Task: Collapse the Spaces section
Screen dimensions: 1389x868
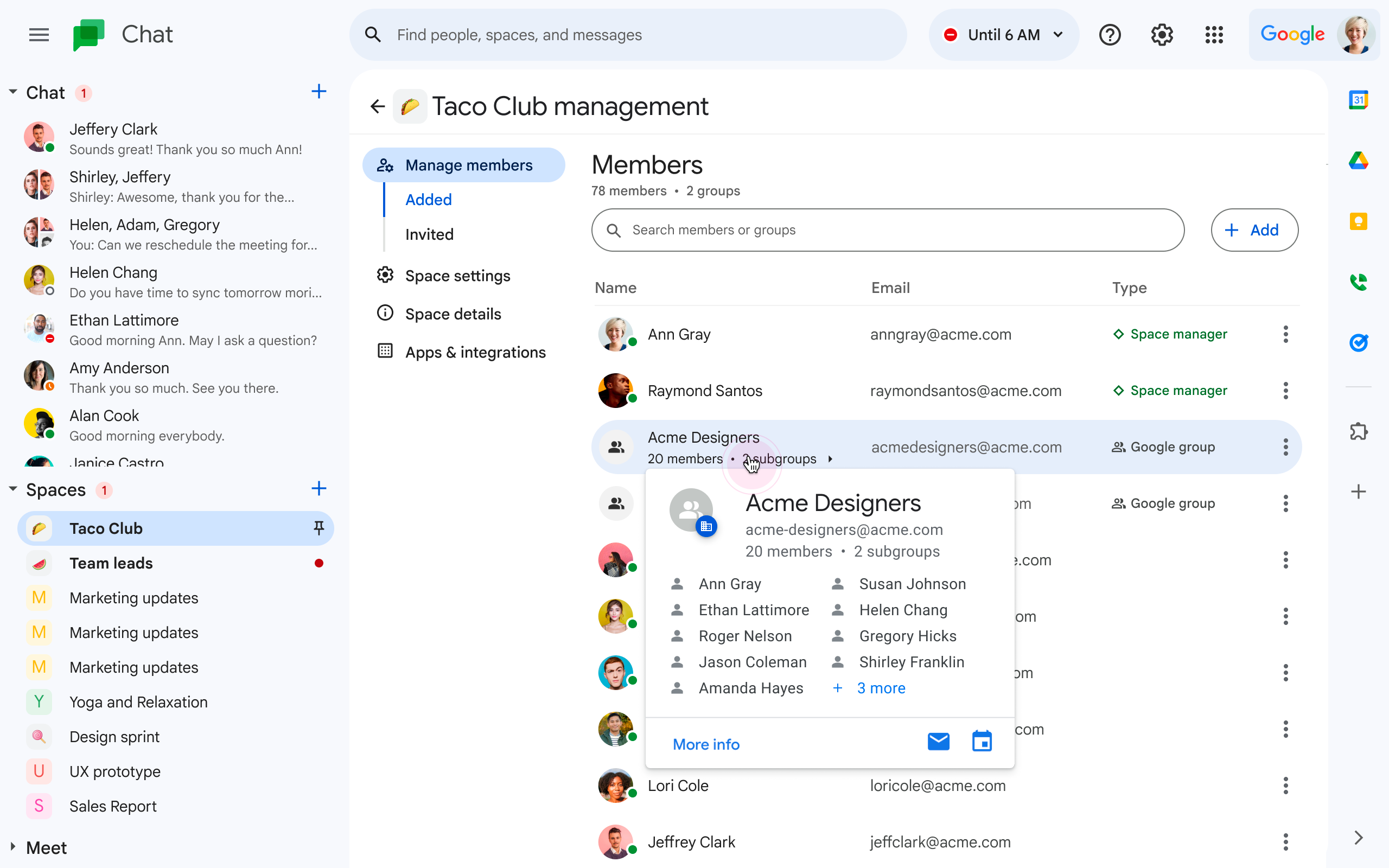Action: tap(12, 489)
